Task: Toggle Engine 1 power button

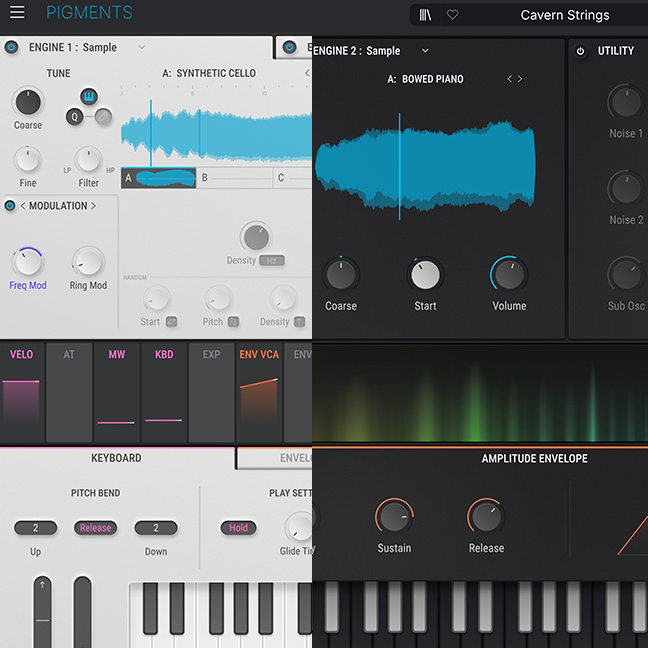Action: pos(12,47)
